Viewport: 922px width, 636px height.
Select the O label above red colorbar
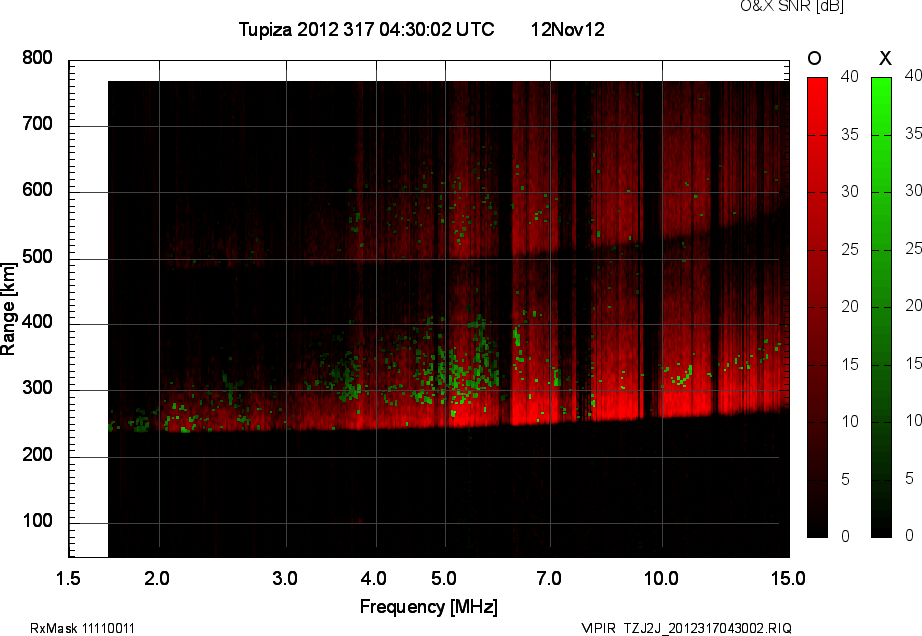815,58
